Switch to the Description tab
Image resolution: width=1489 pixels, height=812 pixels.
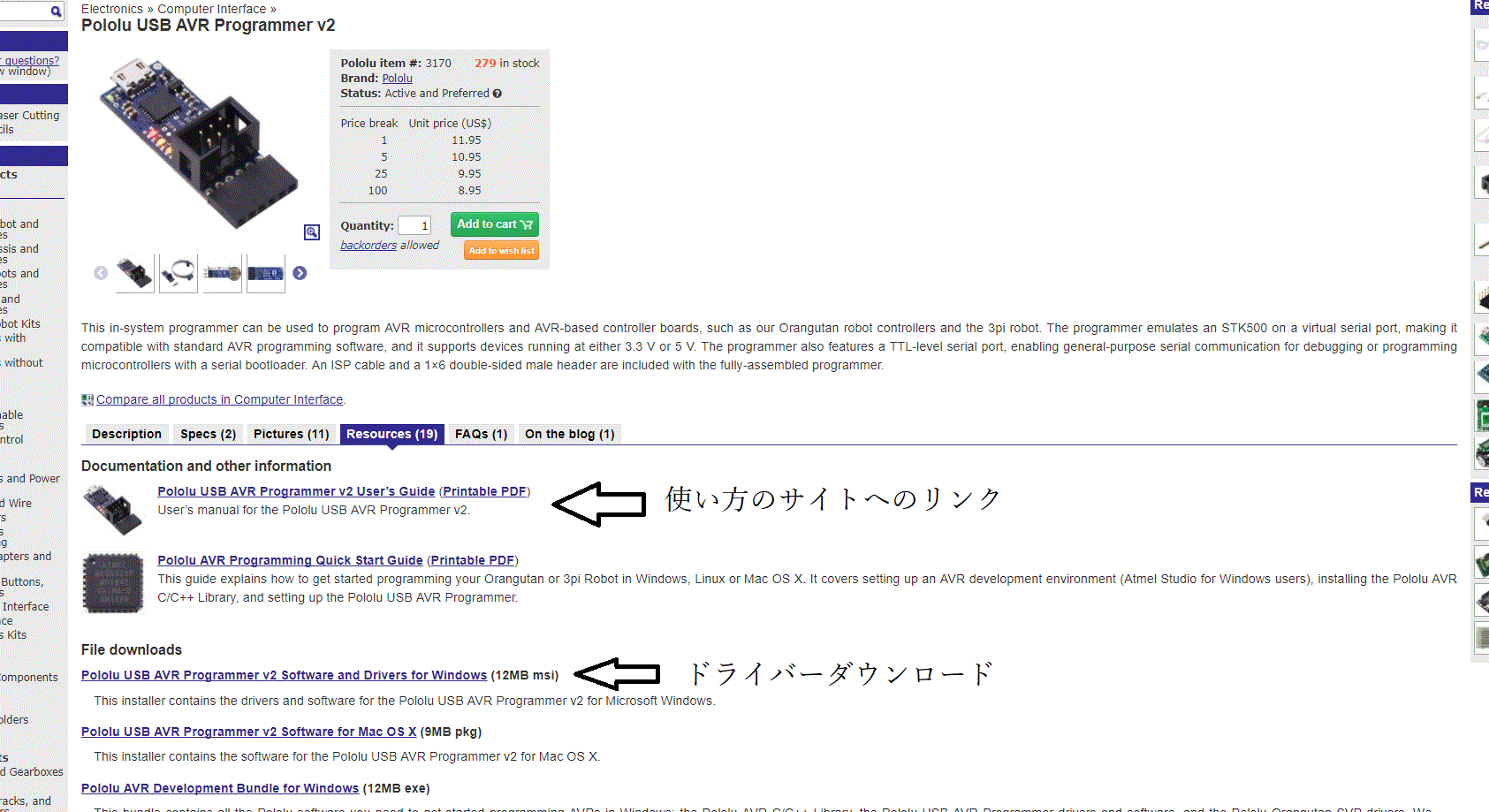pyautogui.click(x=126, y=434)
